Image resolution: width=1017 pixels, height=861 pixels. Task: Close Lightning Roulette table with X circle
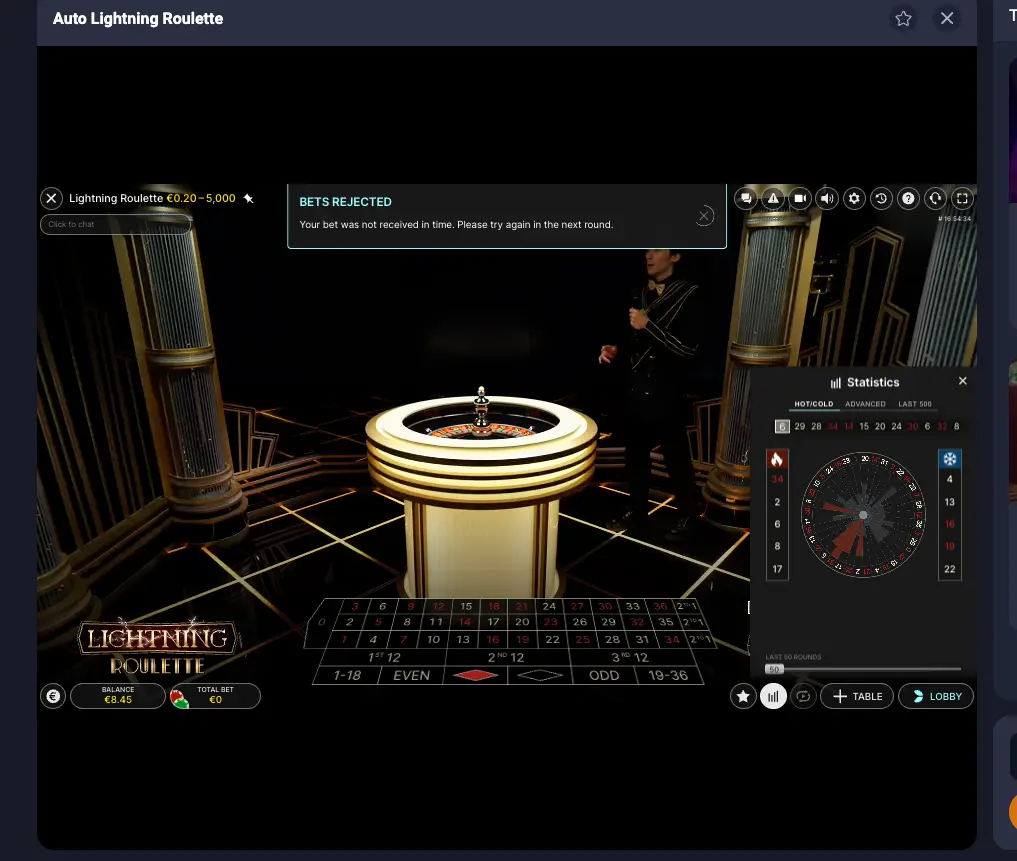click(x=51, y=198)
